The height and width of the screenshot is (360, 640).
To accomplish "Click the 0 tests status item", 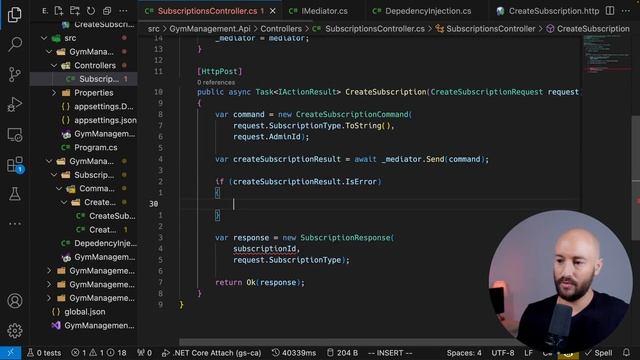I will [x=44, y=353].
